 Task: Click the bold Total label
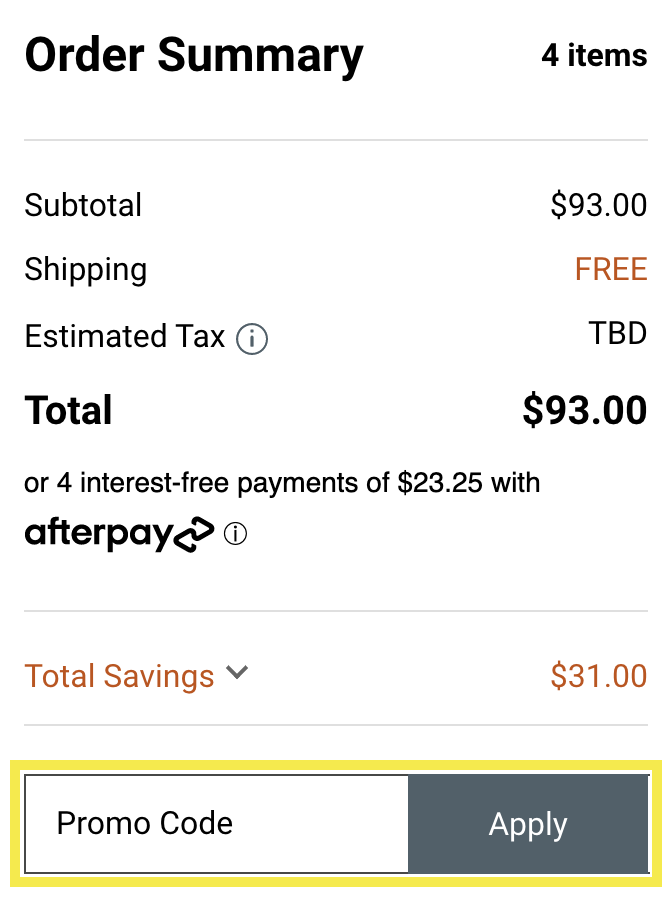(x=68, y=410)
